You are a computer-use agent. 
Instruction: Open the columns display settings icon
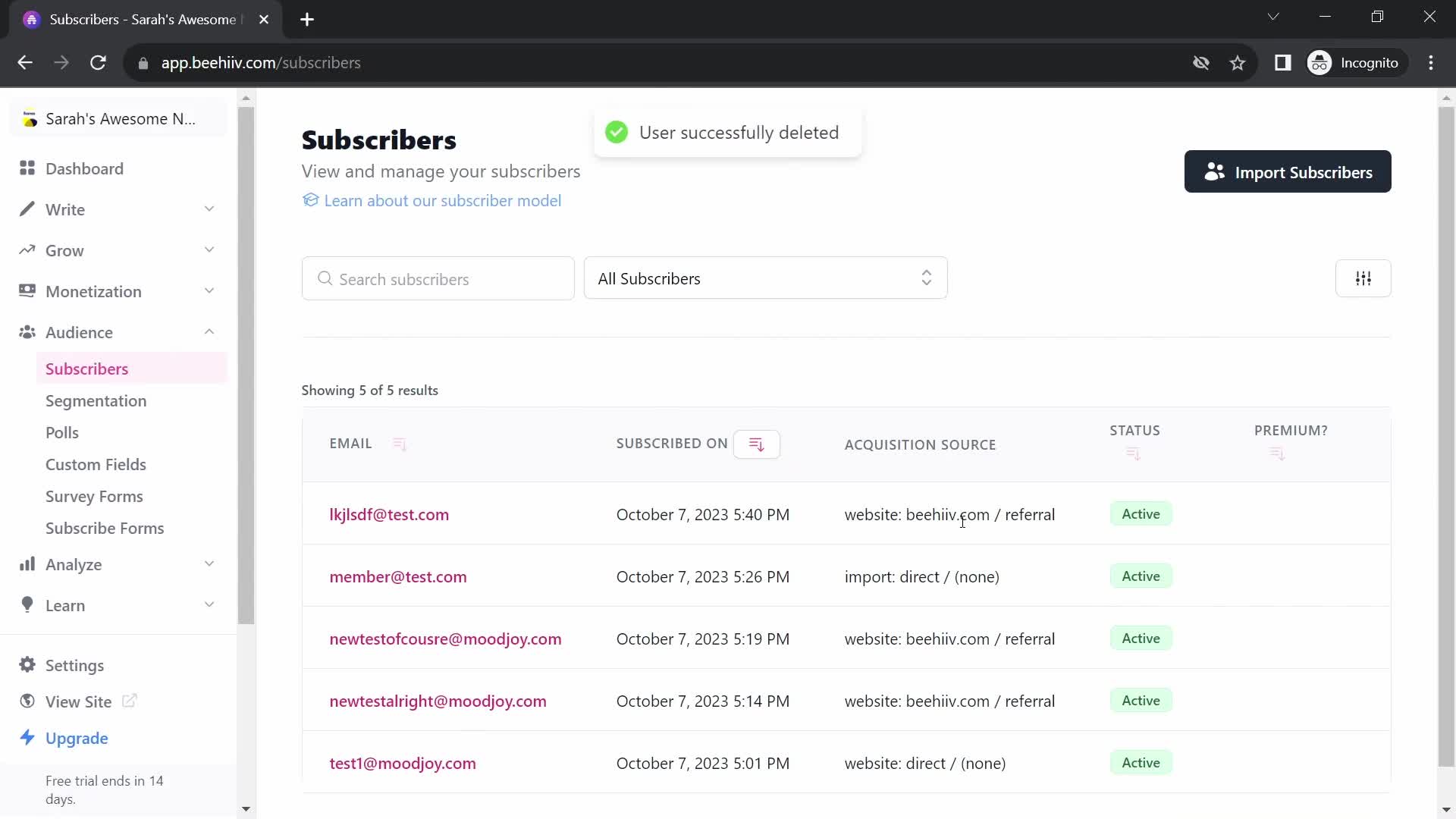pos(1365,278)
